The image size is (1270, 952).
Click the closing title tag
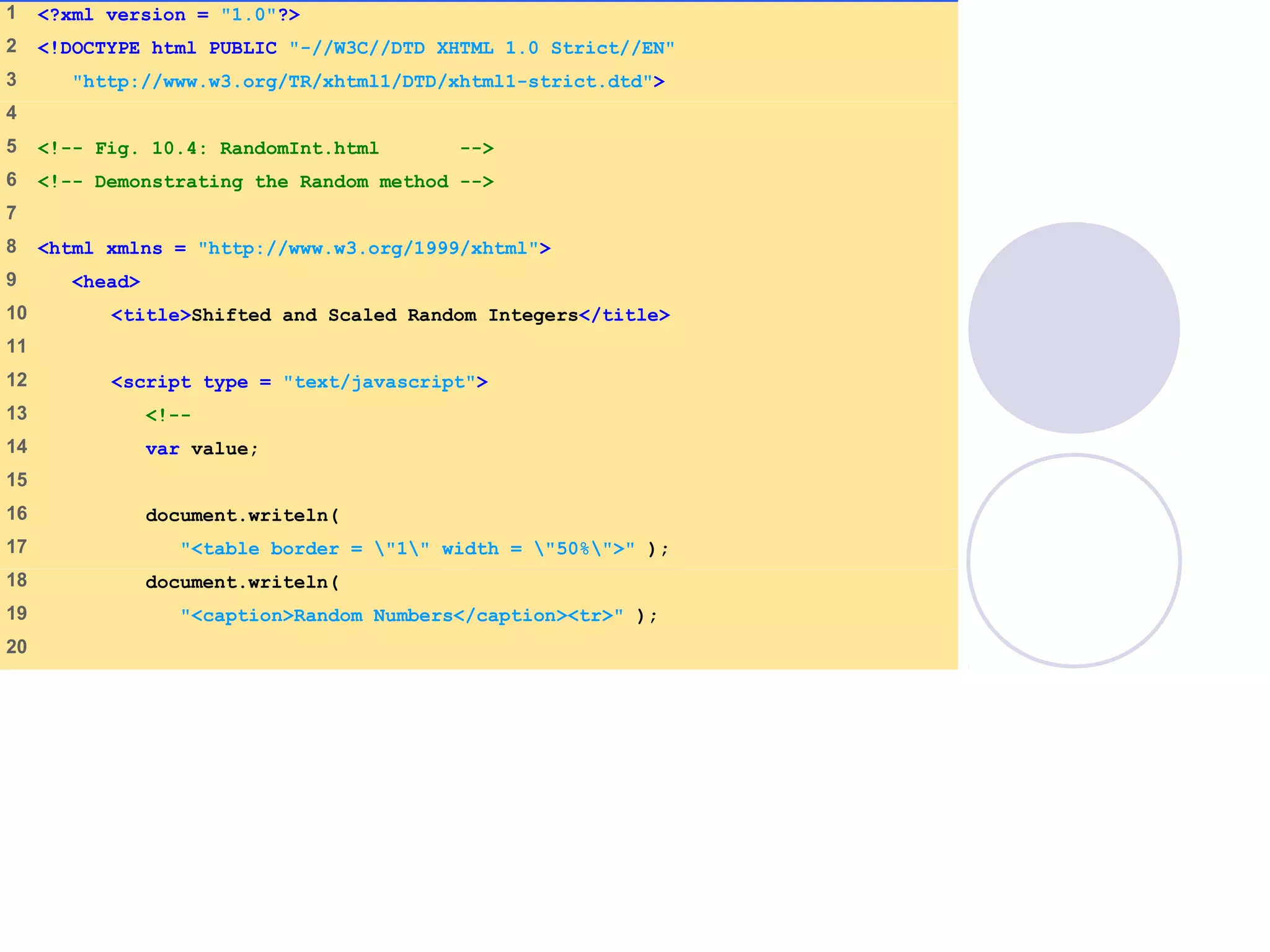tap(624, 315)
